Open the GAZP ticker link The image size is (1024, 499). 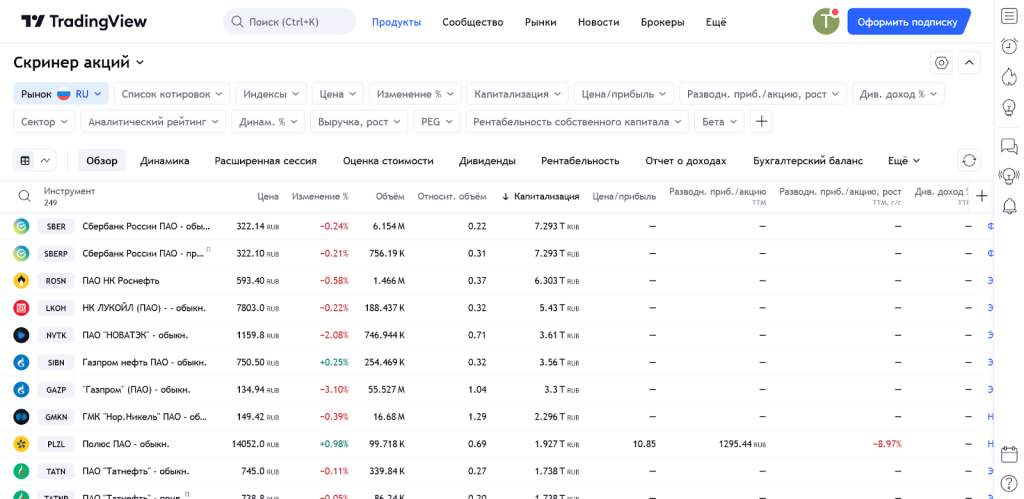tap(56, 390)
